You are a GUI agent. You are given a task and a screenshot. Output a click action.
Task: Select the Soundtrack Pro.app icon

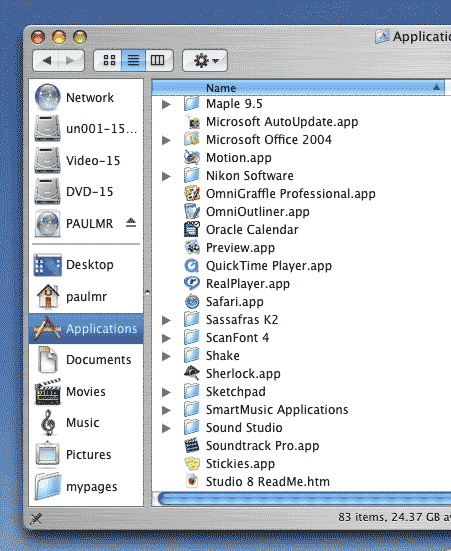(x=192, y=446)
